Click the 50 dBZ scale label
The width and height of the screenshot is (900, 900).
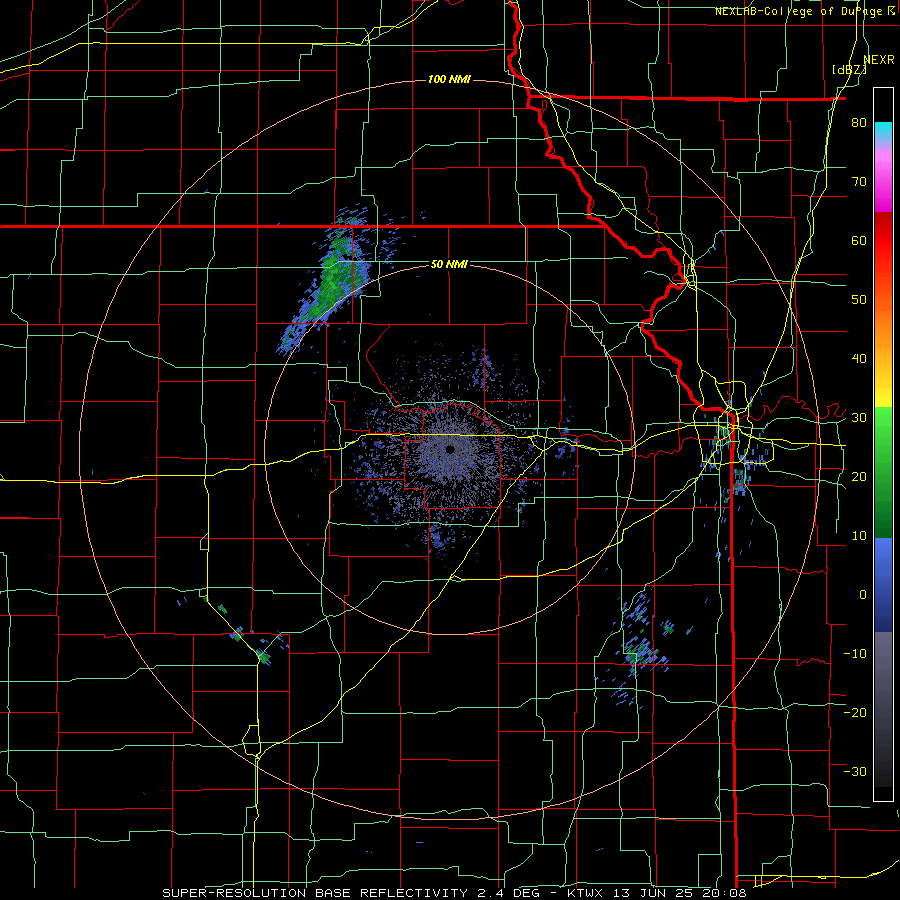click(x=859, y=300)
